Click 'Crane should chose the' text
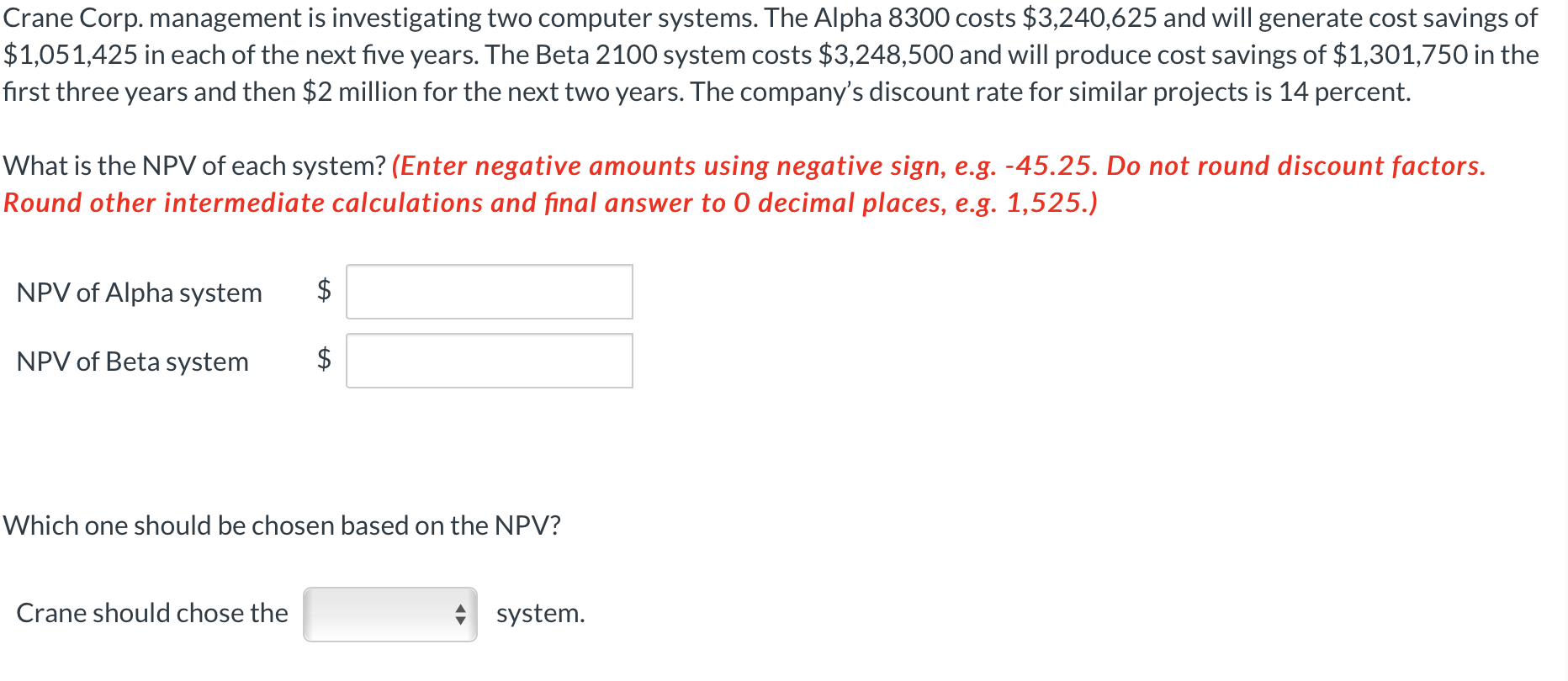 (x=151, y=613)
